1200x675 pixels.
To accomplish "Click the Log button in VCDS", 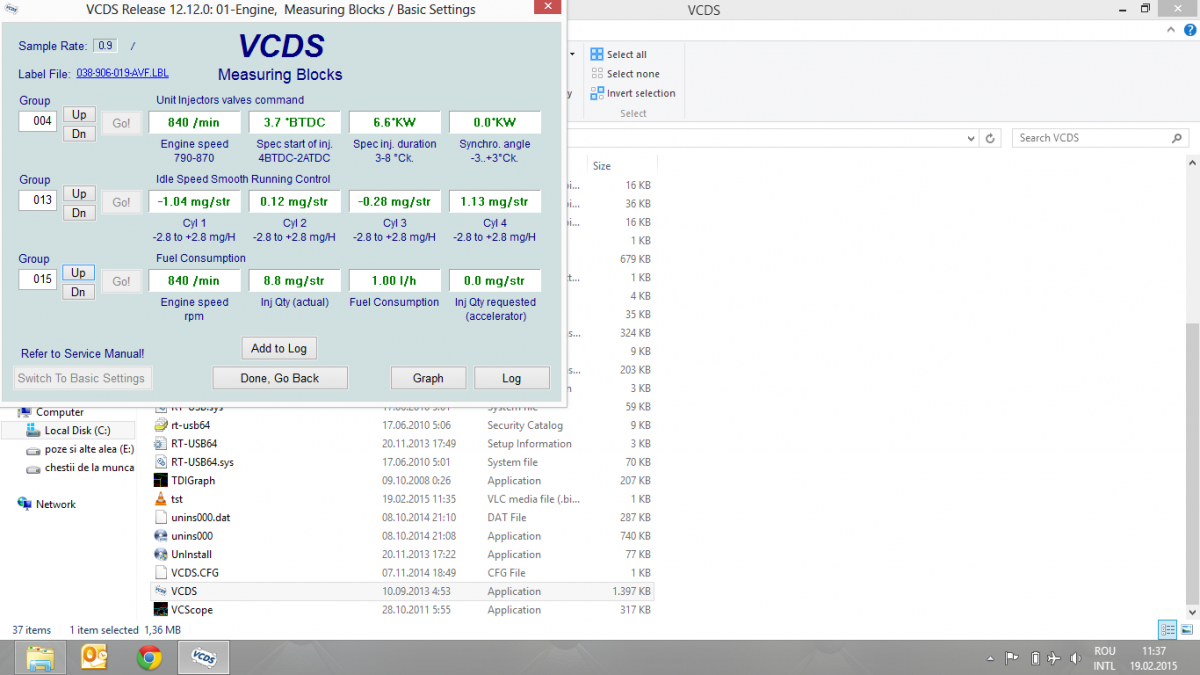I will click(x=512, y=378).
